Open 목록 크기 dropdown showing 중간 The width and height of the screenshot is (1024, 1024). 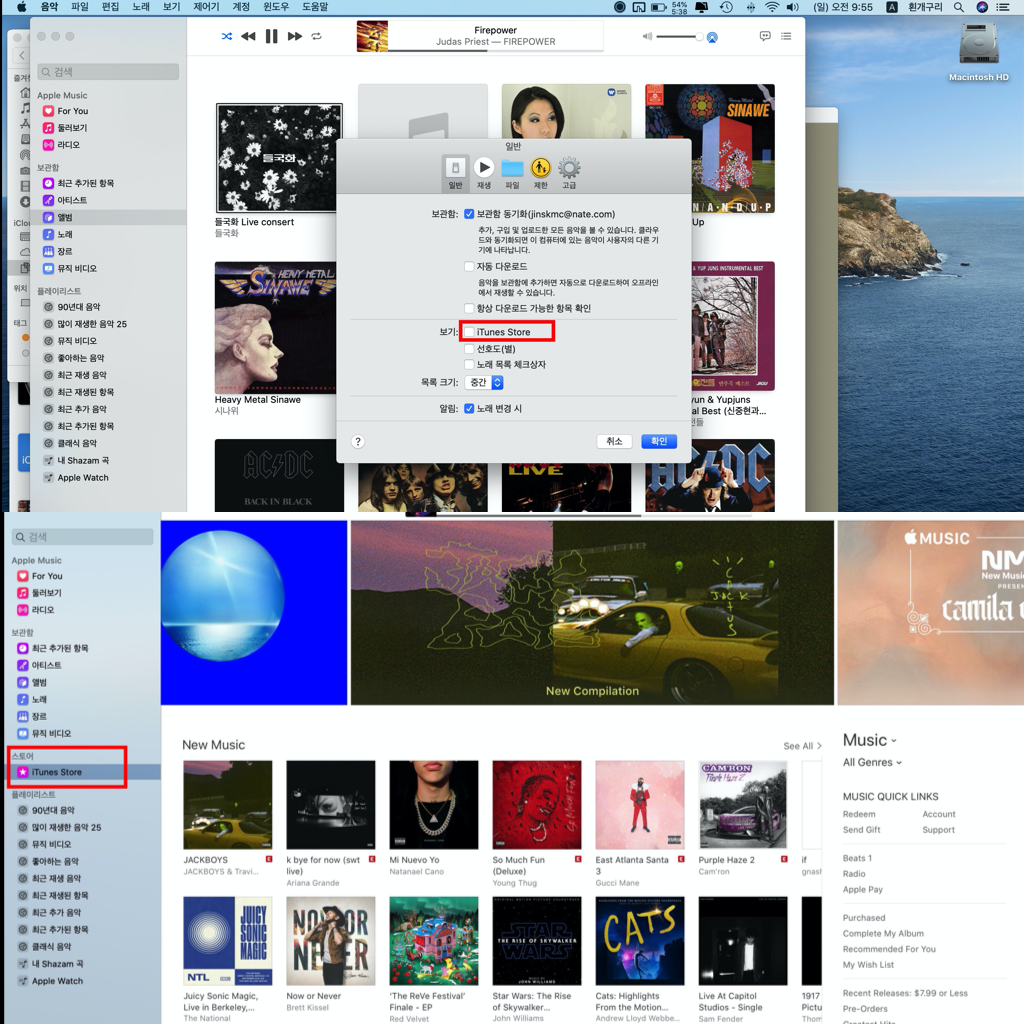click(484, 383)
